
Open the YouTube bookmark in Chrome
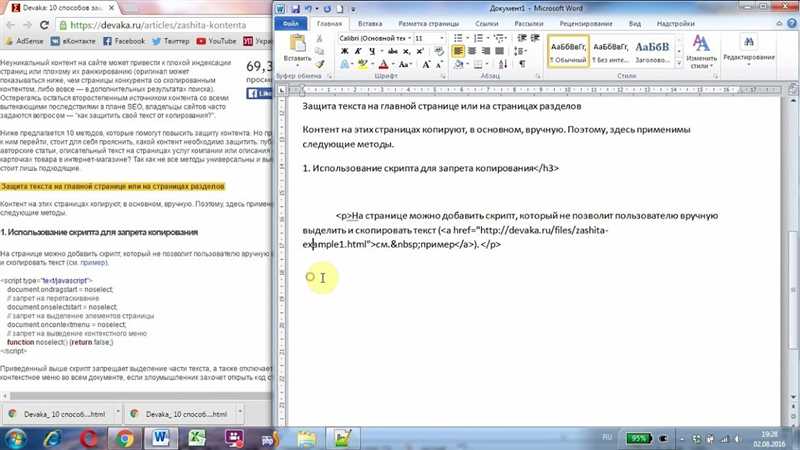tap(216, 41)
